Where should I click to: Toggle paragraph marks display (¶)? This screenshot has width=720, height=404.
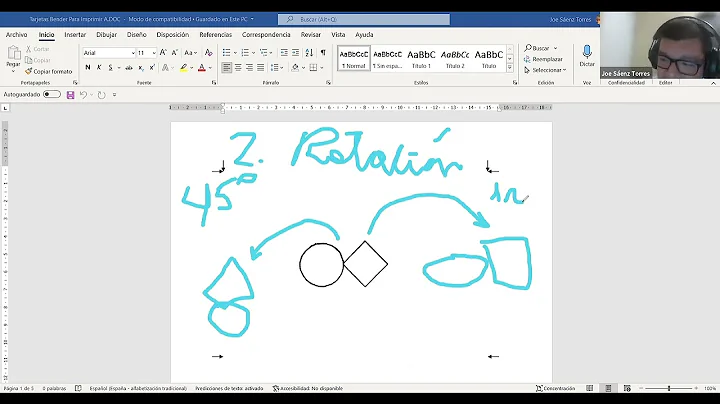[x=323, y=53]
